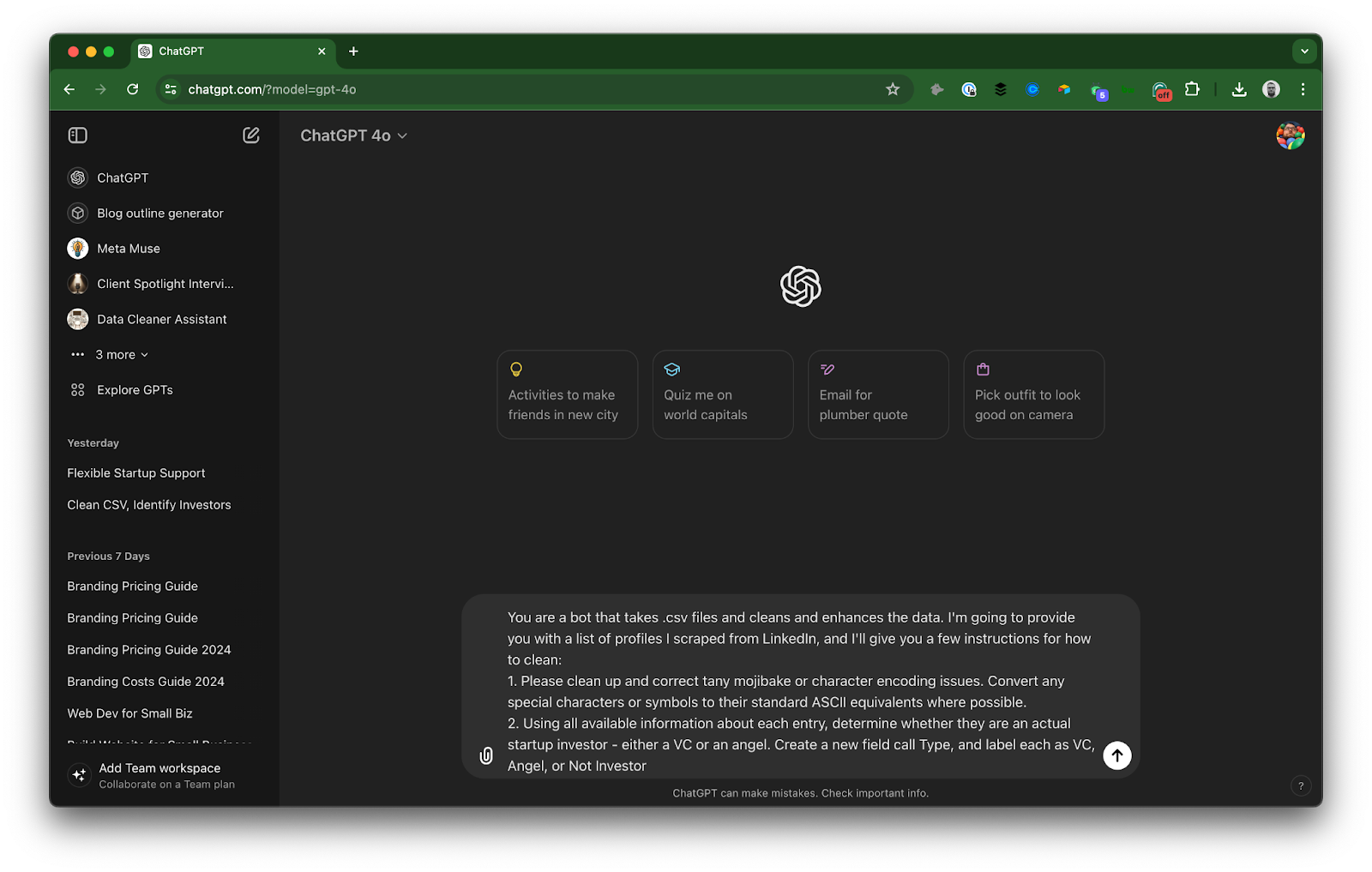The height and width of the screenshot is (872, 1372).
Task: Click the red 'off' badge extension icon
Action: coord(1161,91)
